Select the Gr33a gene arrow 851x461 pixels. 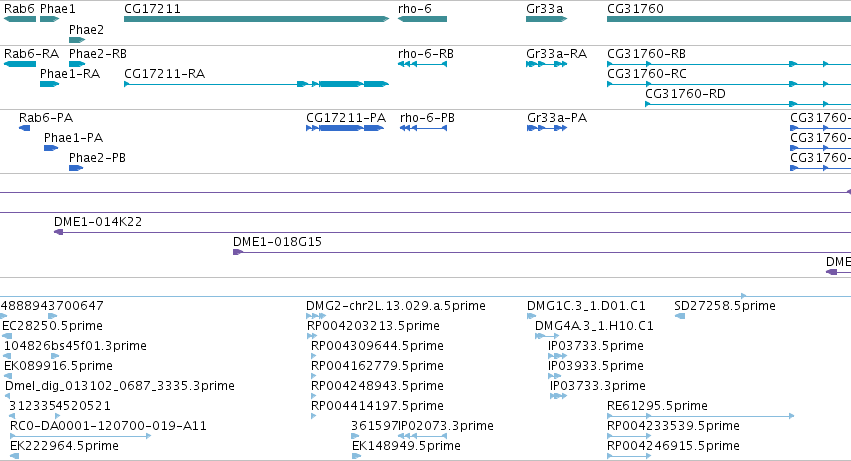point(547,19)
